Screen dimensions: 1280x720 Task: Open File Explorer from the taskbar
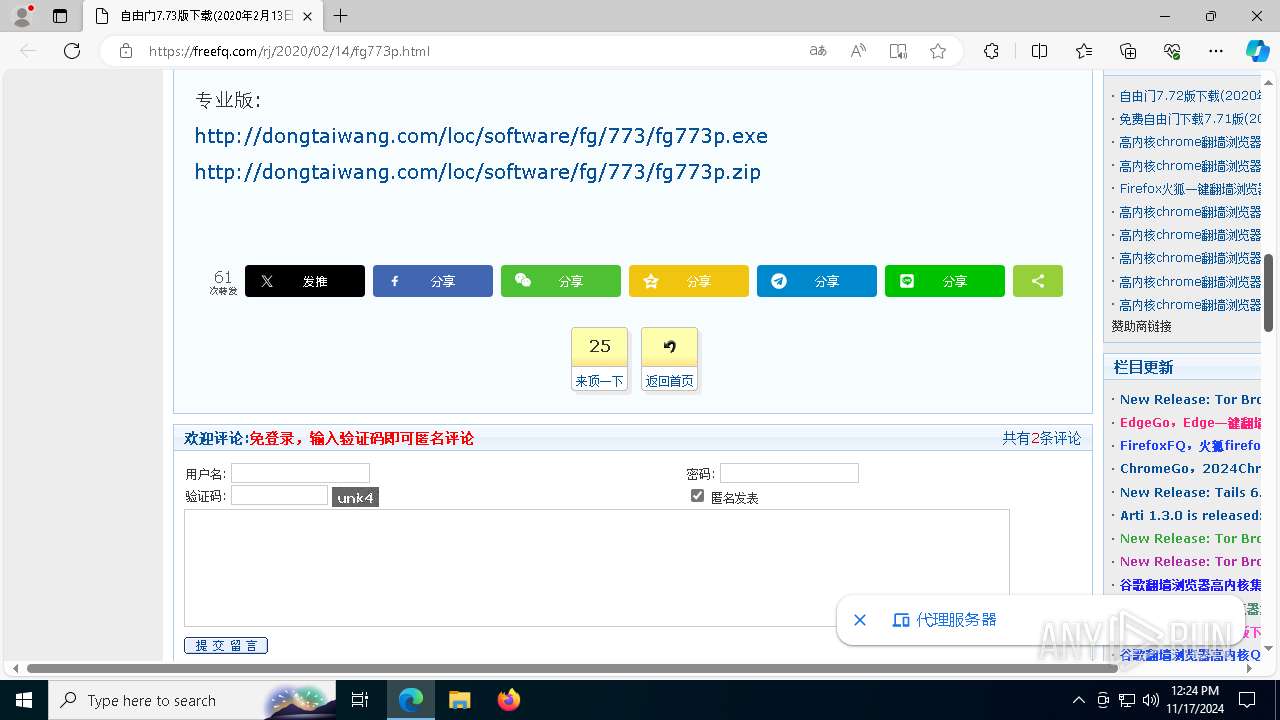click(x=460, y=700)
